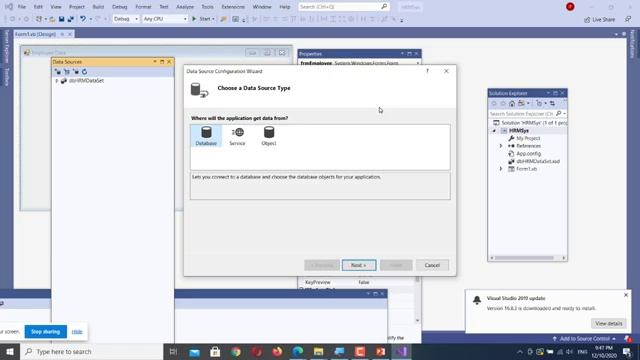Click the Save All icon in toolbar

click(71, 19)
